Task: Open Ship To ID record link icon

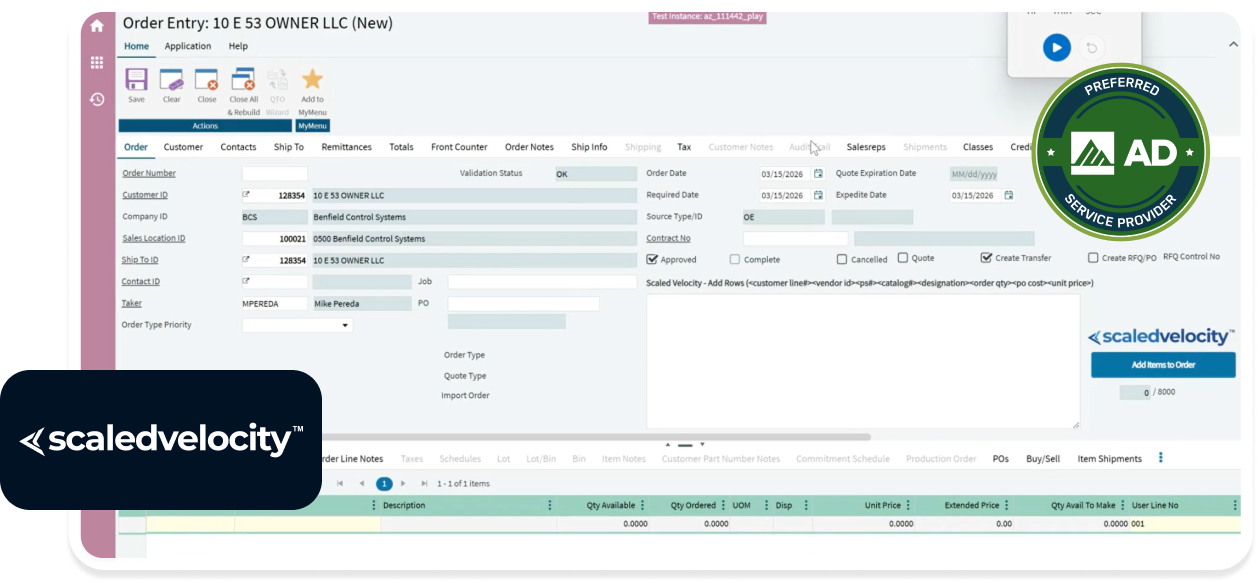Action: coord(246,260)
